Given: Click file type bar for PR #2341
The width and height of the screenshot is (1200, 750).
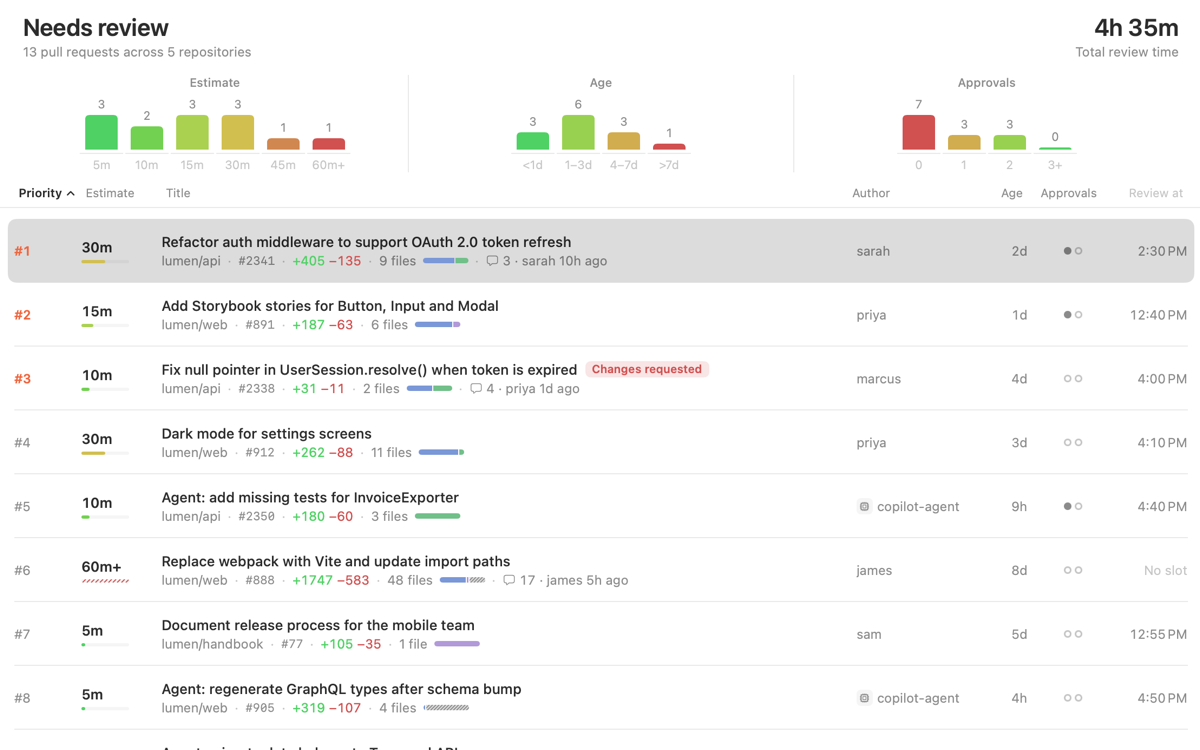Looking at the screenshot, I should 446,261.
